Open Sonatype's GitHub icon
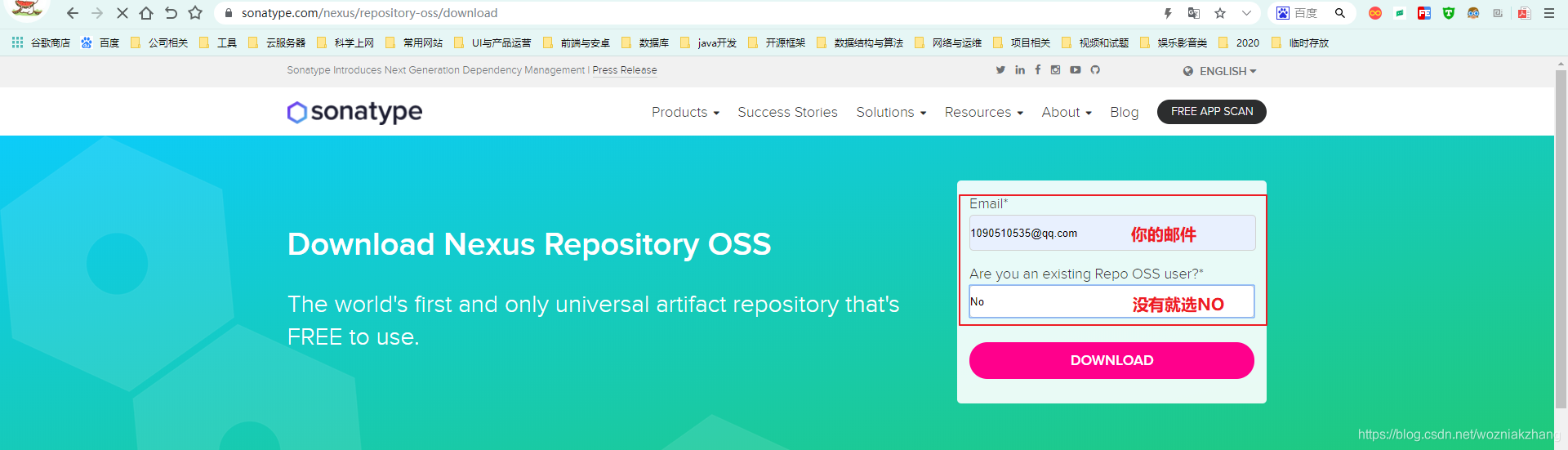The height and width of the screenshot is (450, 1568). [1095, 70]
